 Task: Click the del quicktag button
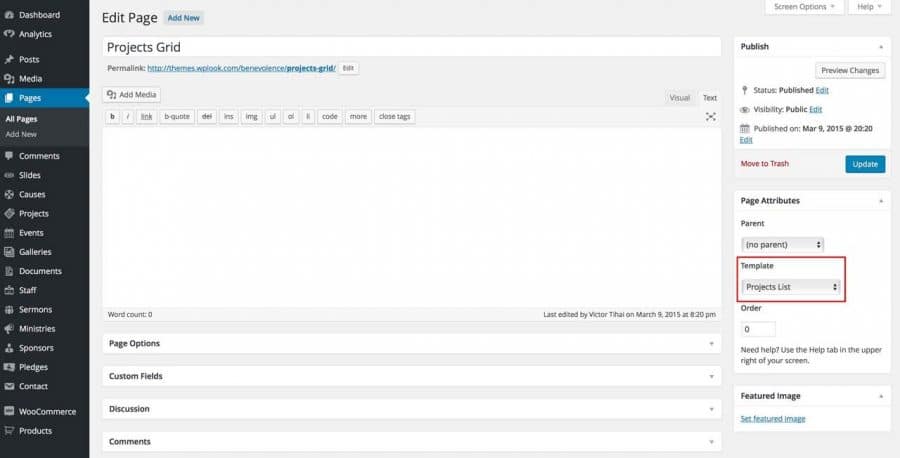(x=207, y=117)
